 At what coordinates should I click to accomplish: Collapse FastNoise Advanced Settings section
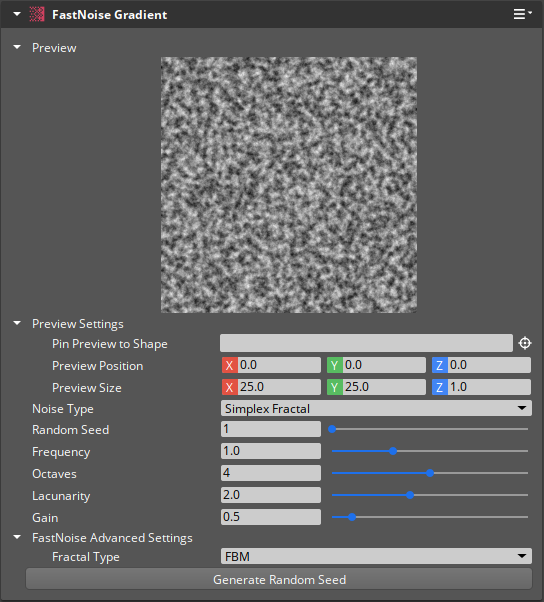click(x=17, y=537)
